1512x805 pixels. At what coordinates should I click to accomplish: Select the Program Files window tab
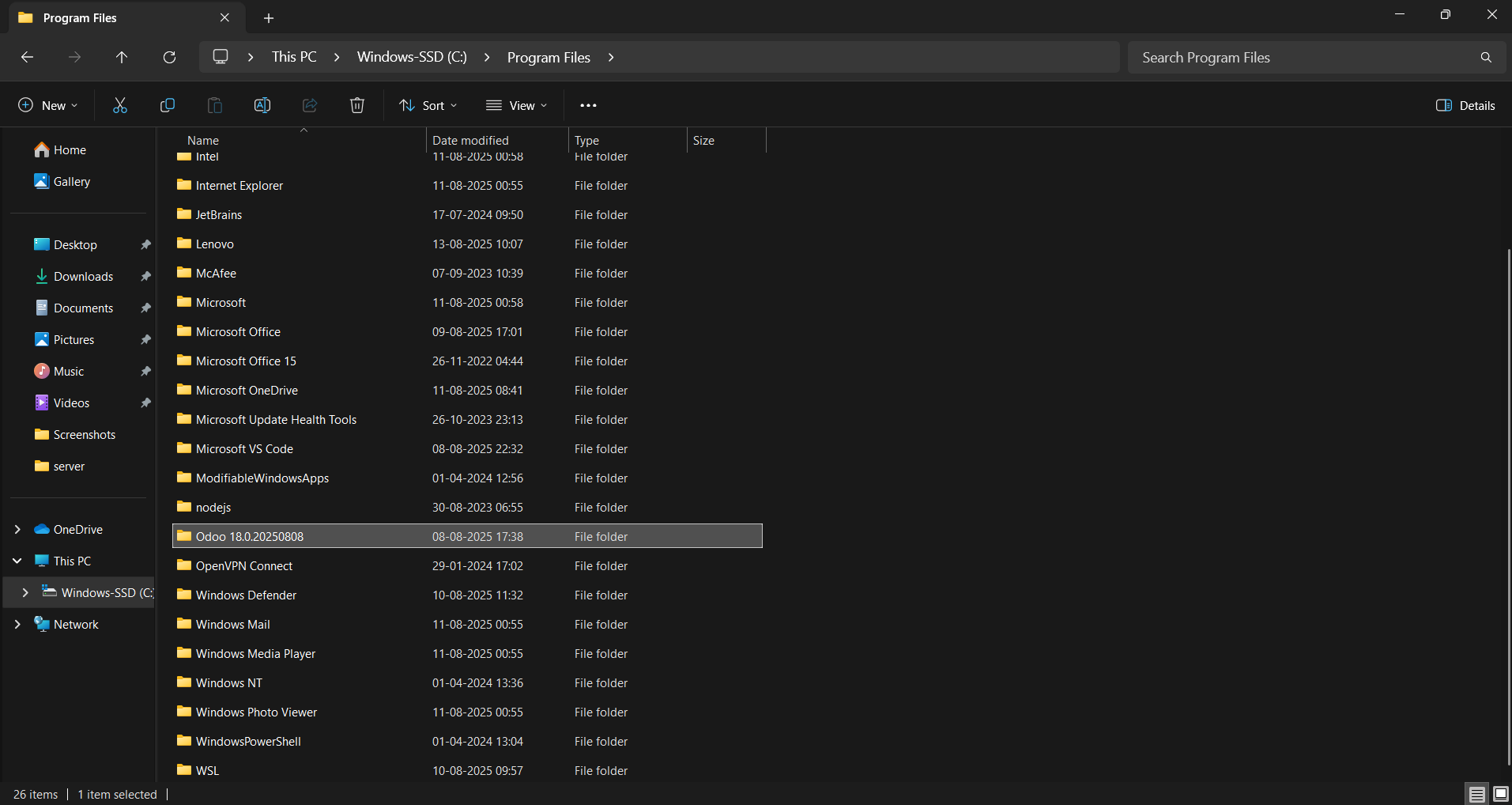[126, 17]
